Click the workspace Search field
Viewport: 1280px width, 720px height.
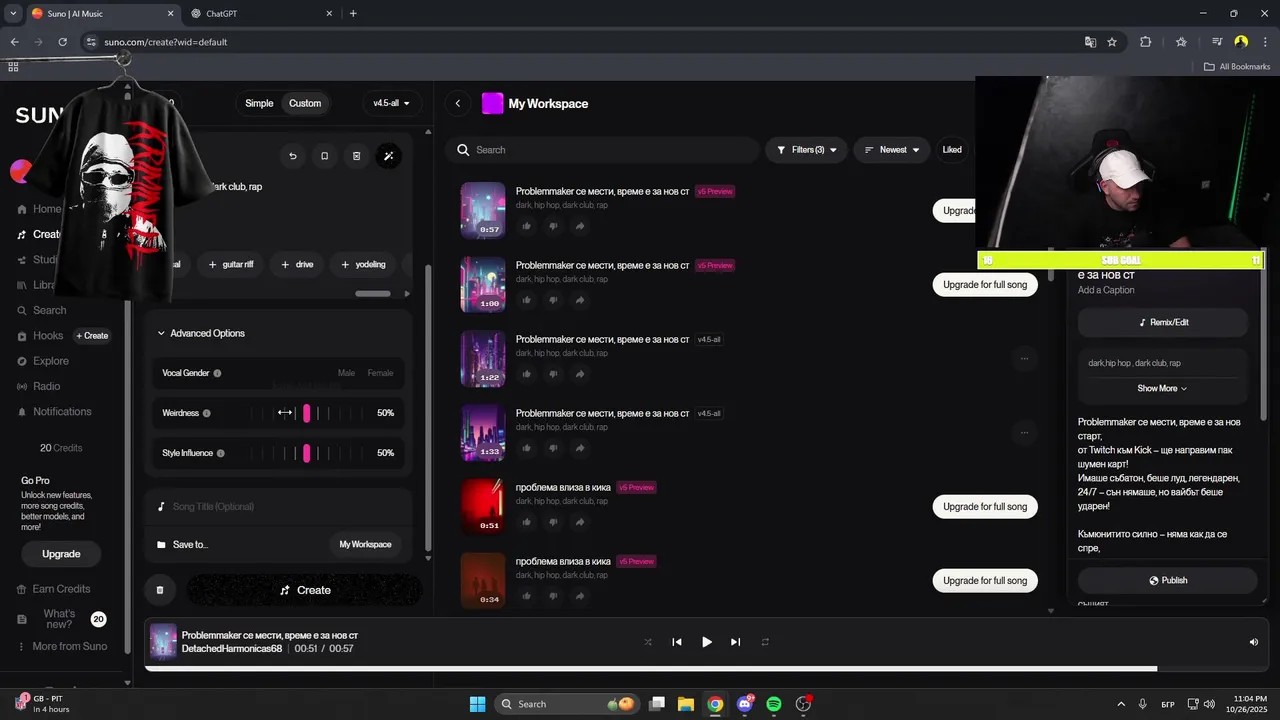[x=602, y=150]
